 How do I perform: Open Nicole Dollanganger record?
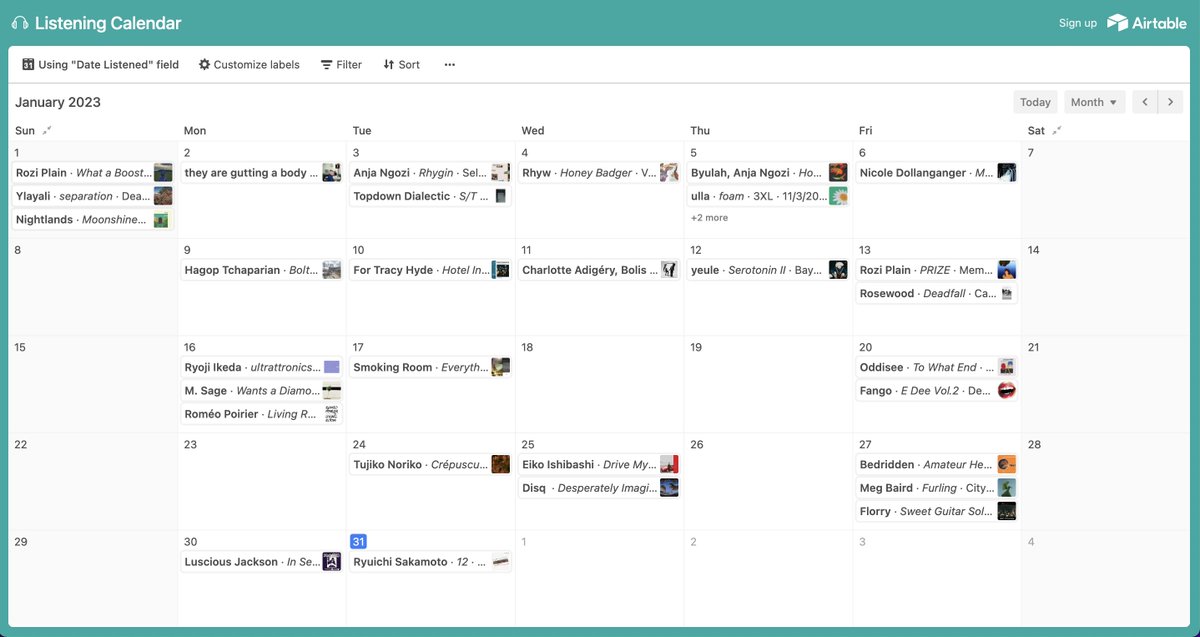click(938, 173)
